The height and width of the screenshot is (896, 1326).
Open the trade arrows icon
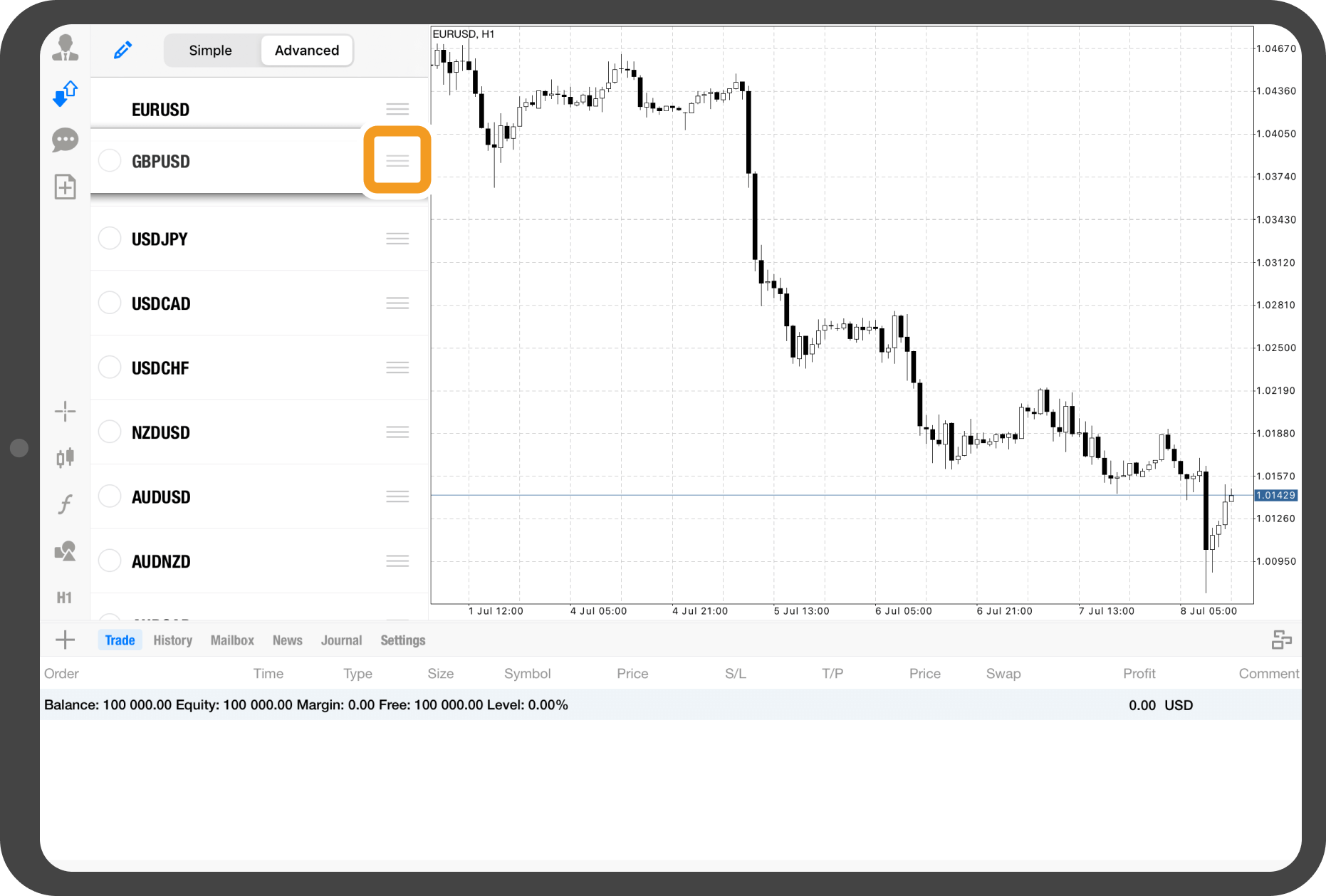coord(65,93)
